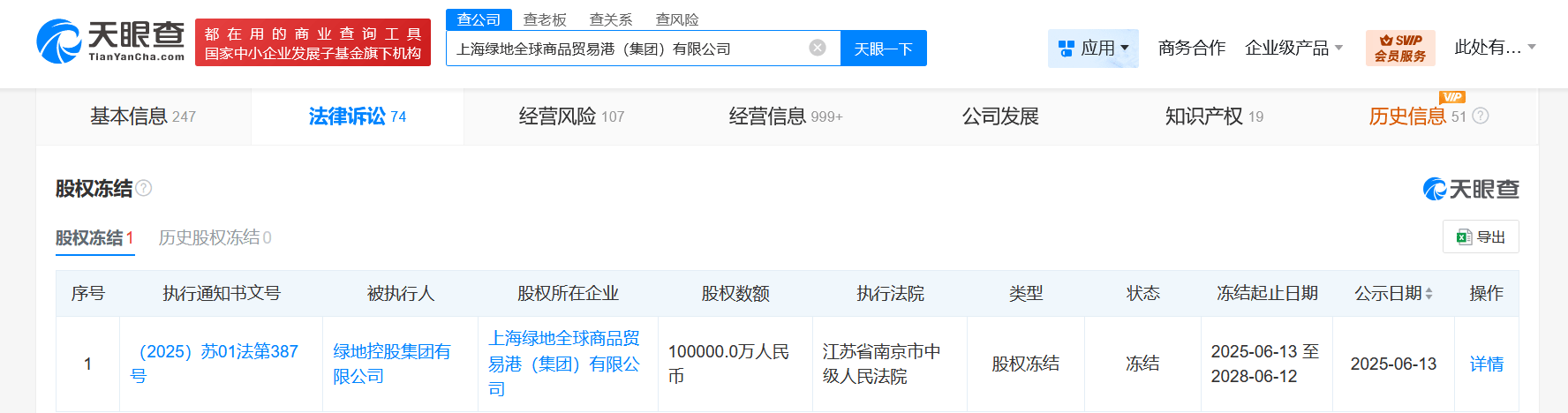Open the (2025)苏01法第387号 notice link
Viewport: 1568px width, 413px height.
pos(214,364)
